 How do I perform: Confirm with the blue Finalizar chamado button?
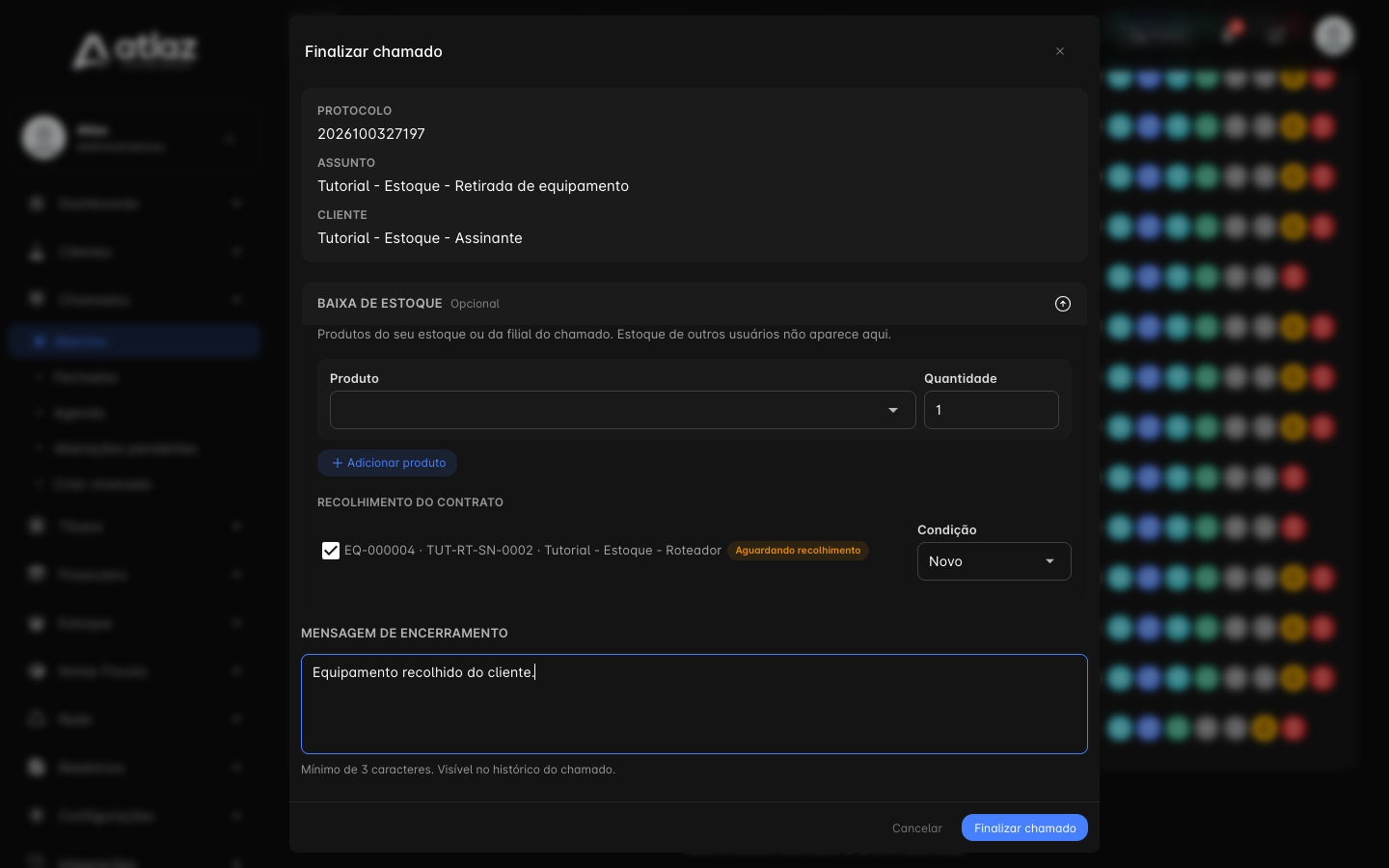[x=1024, y=828]
